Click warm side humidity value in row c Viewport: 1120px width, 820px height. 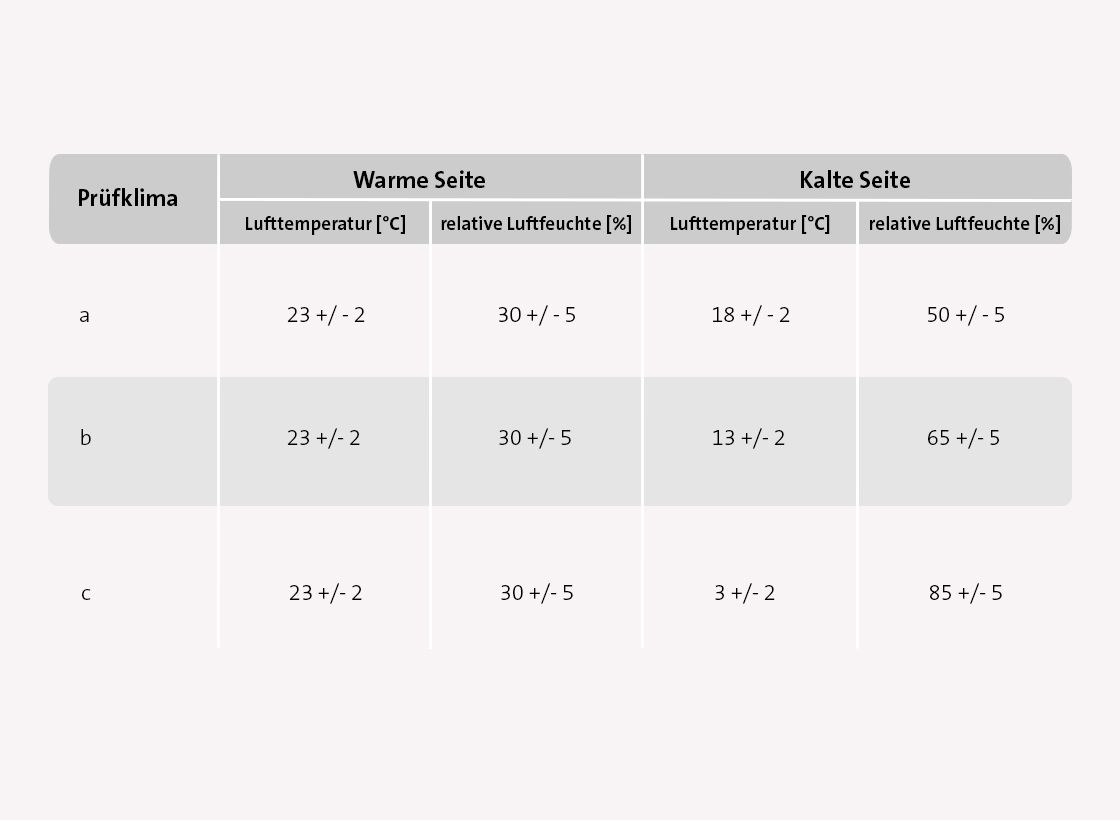pyautogui.click(x=537, y=593)
